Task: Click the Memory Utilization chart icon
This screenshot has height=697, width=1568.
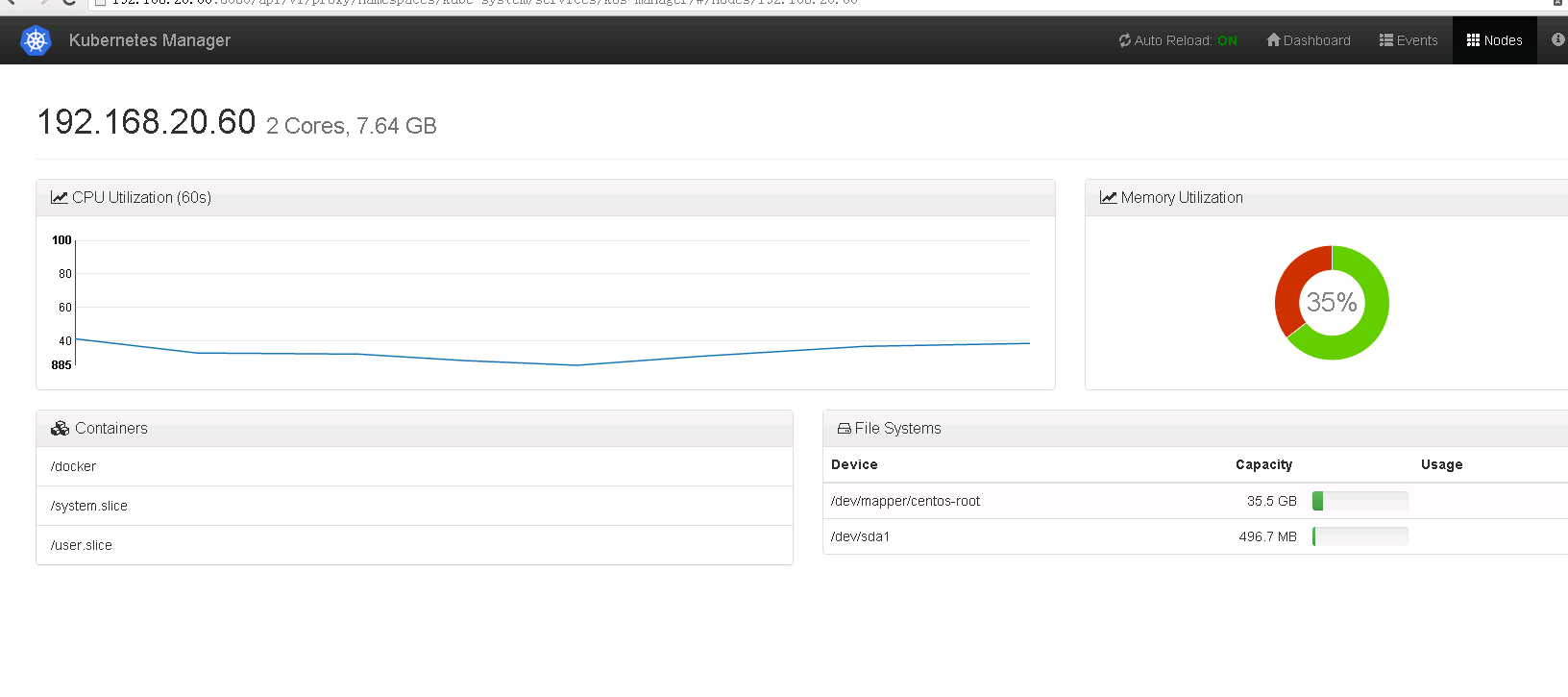Action: point(1109,197)
